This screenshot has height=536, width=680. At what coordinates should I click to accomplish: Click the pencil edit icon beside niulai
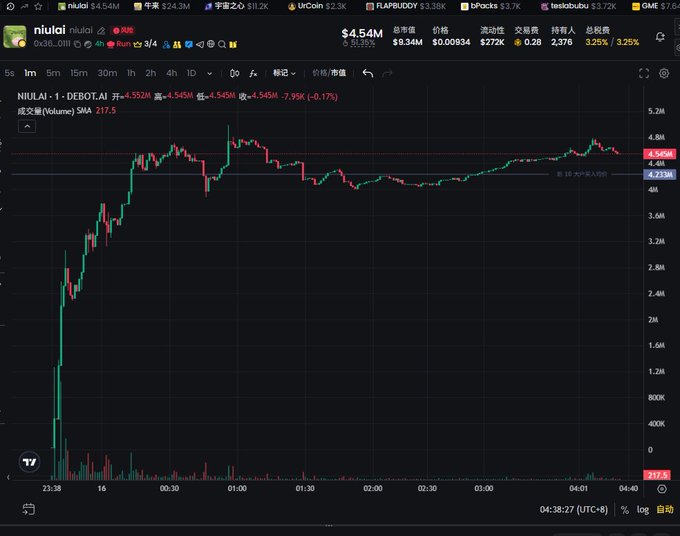click(x=101, y=31)
